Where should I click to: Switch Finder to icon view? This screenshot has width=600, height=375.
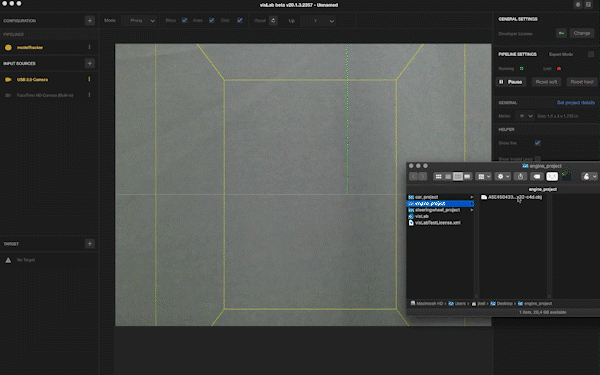(439, 176)
